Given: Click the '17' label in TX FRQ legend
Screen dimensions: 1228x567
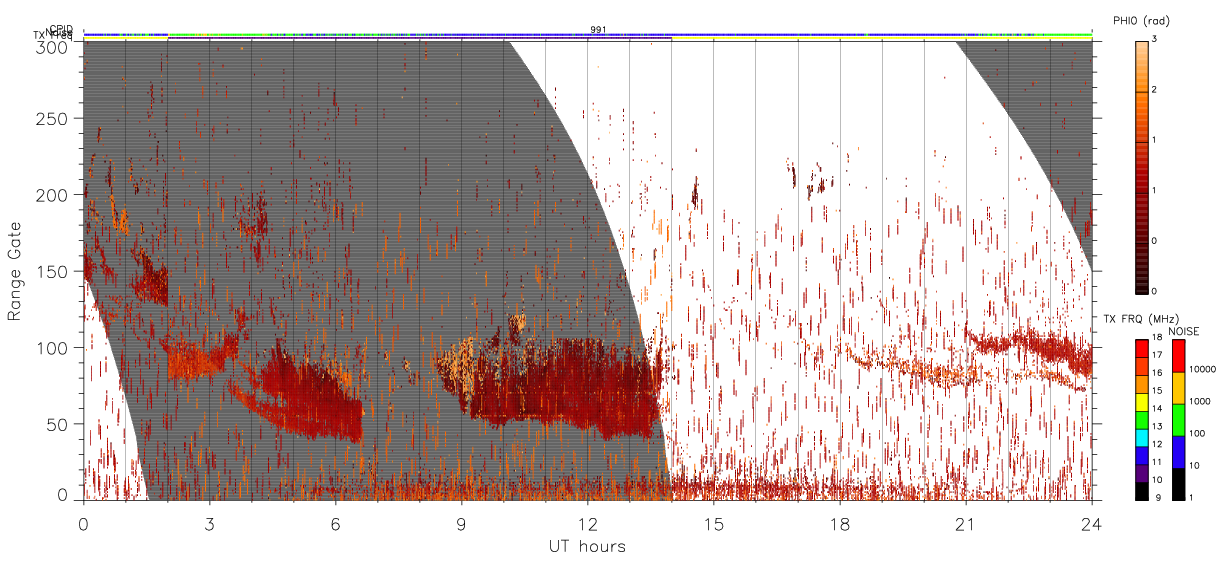Looking at the screenshot, I should pyautogui.click(x=1158, y=355).
